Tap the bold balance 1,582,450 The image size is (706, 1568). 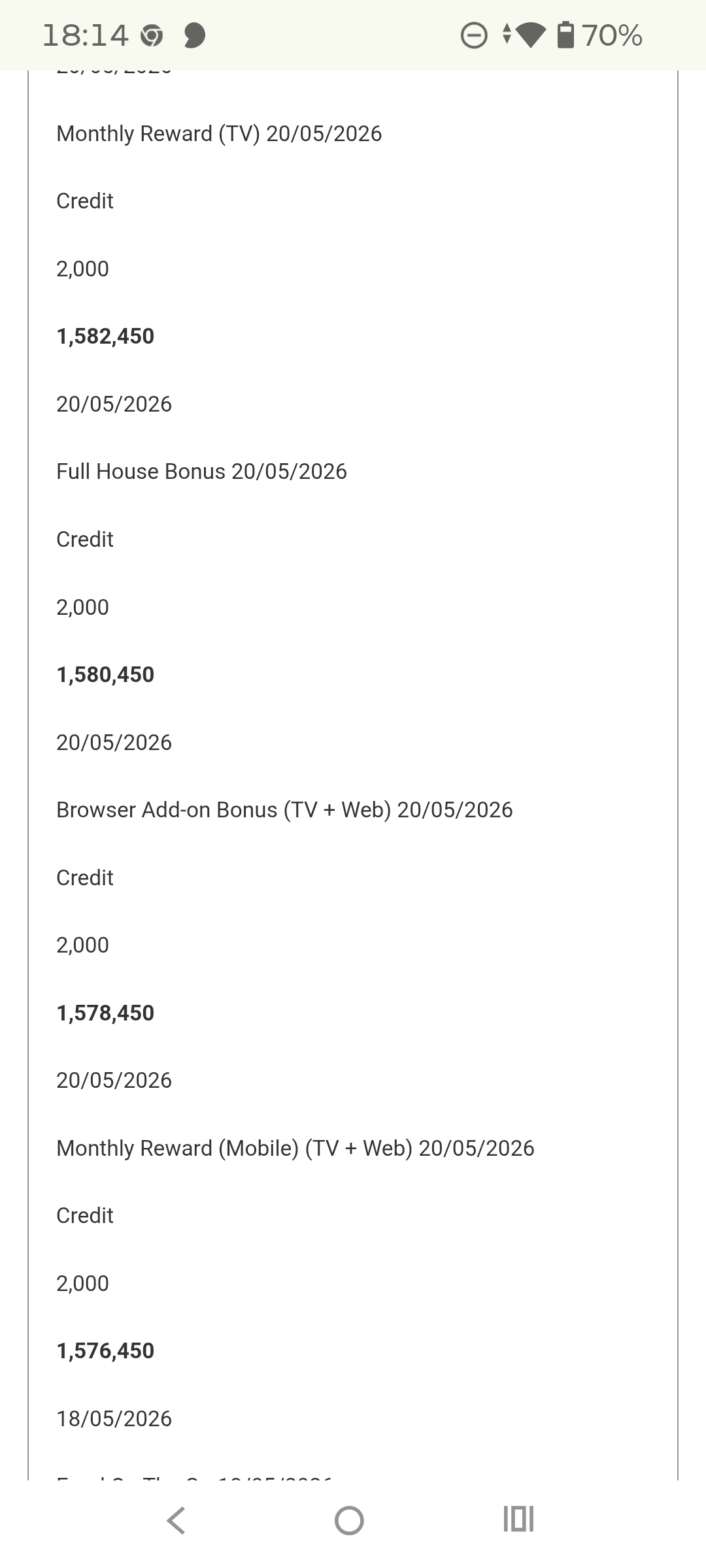(105, 336)
